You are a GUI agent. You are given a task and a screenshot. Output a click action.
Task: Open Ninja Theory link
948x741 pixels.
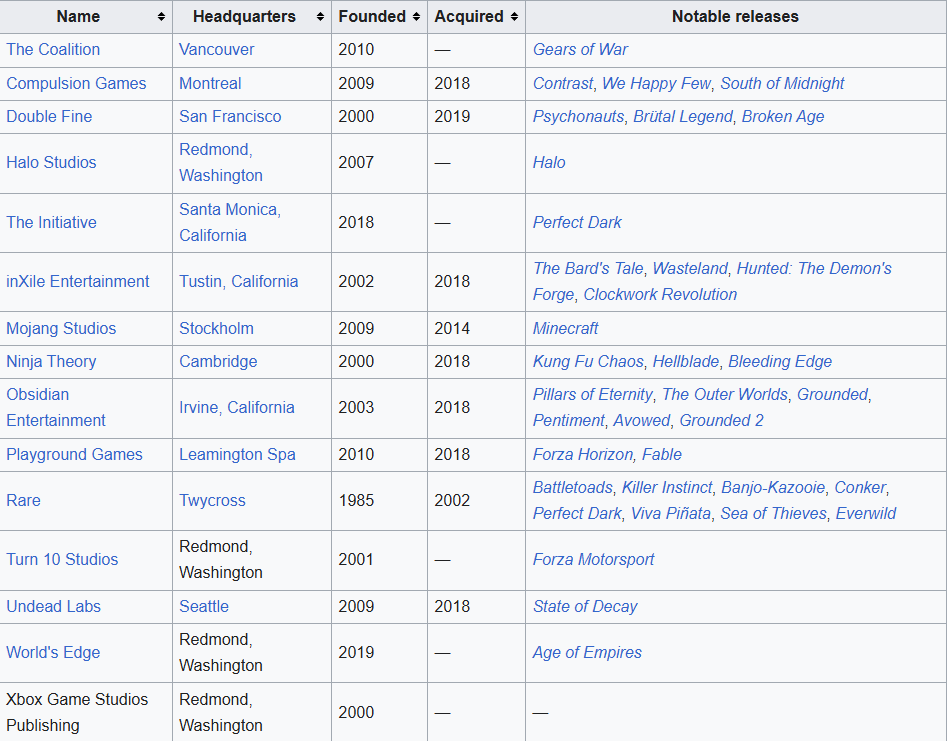(51, 361)
